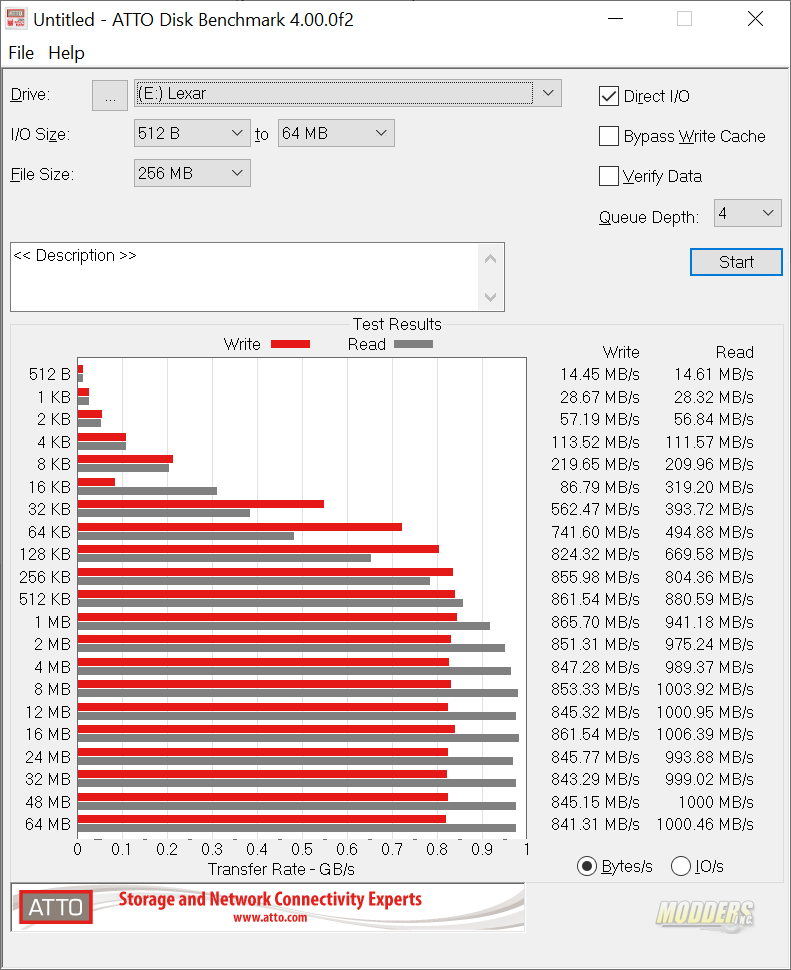
Task: Click the gray Read legend swatch
Action: tap(413, 345)
